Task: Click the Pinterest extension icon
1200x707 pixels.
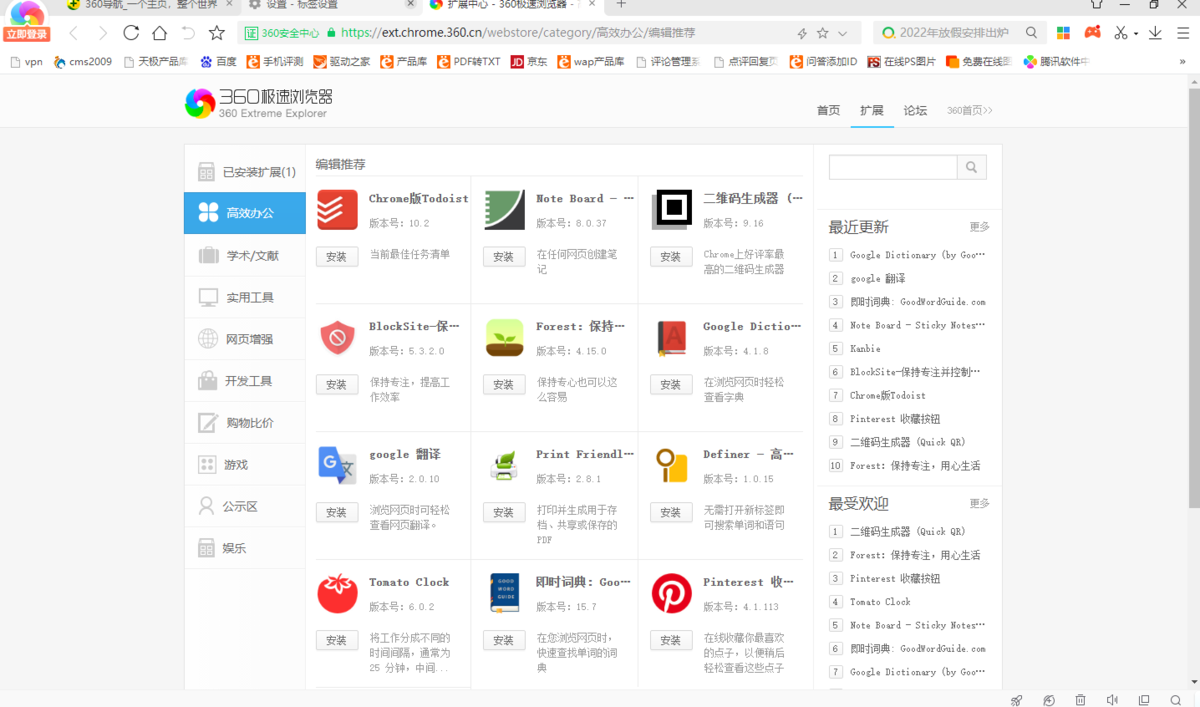Action: (x=670, y=593)
